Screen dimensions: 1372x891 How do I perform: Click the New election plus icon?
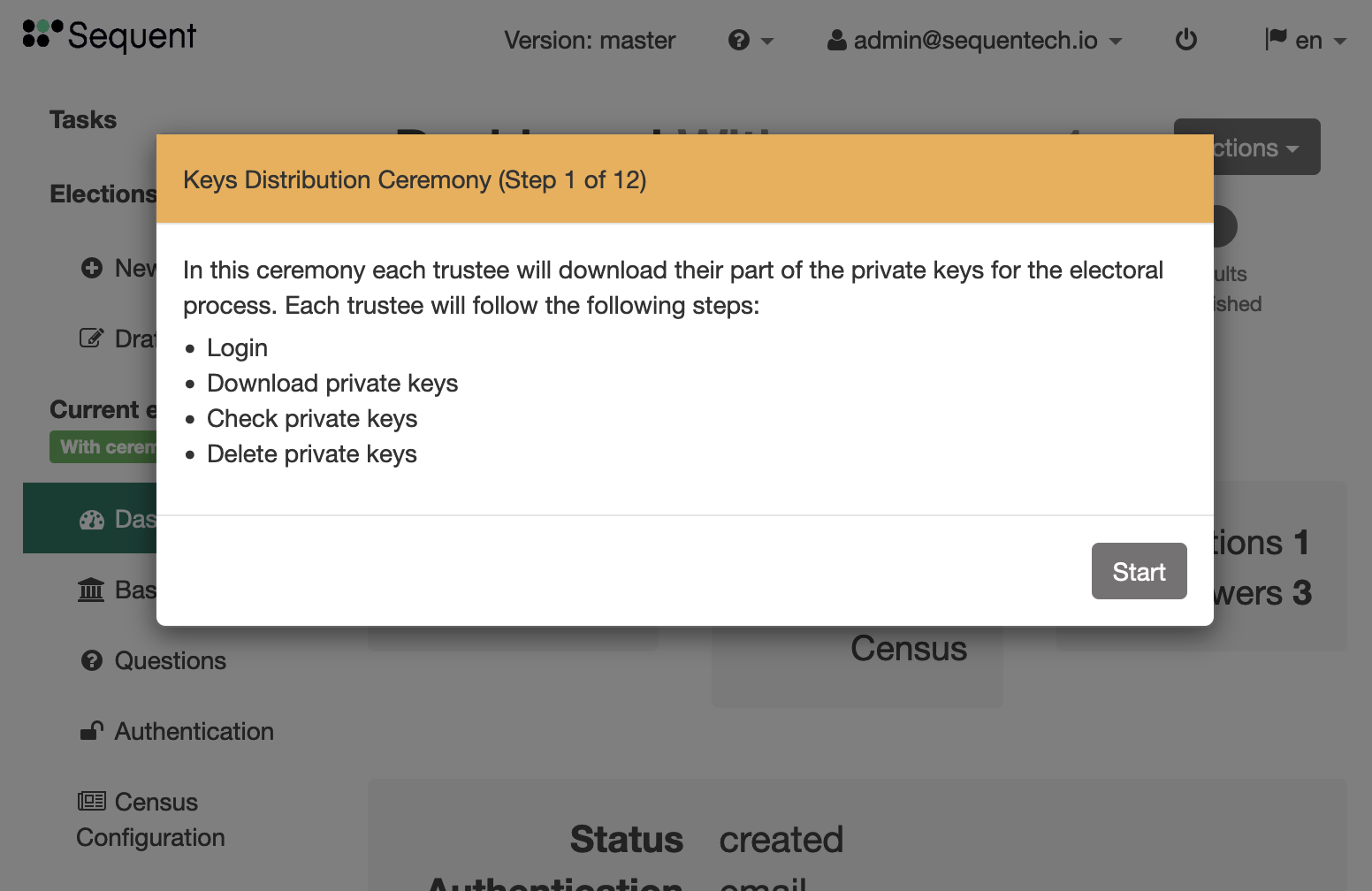pyautogui.click(x=92, y=268)
